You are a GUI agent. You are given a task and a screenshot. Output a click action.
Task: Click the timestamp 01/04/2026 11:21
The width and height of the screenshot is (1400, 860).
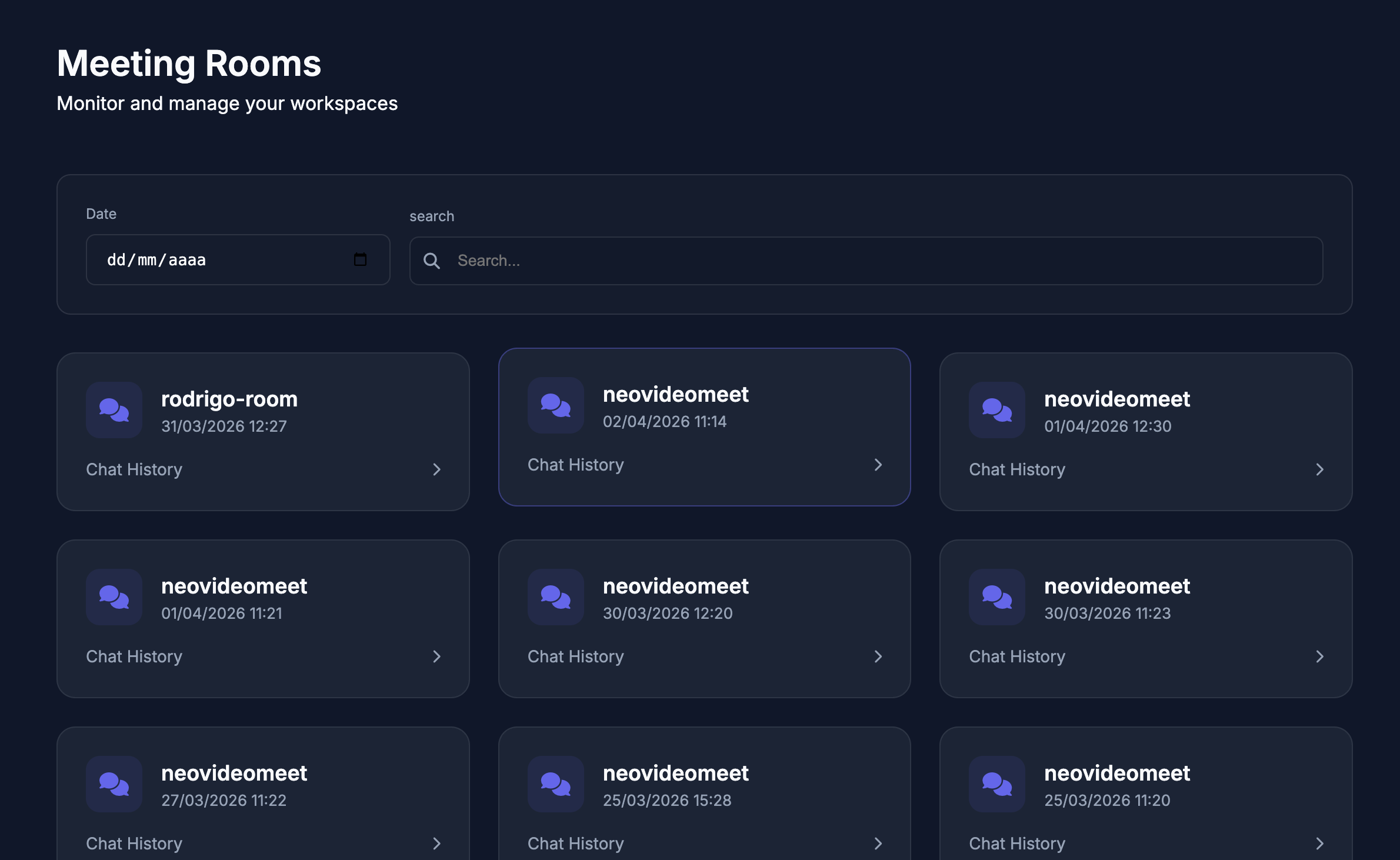tap(222, 613)
